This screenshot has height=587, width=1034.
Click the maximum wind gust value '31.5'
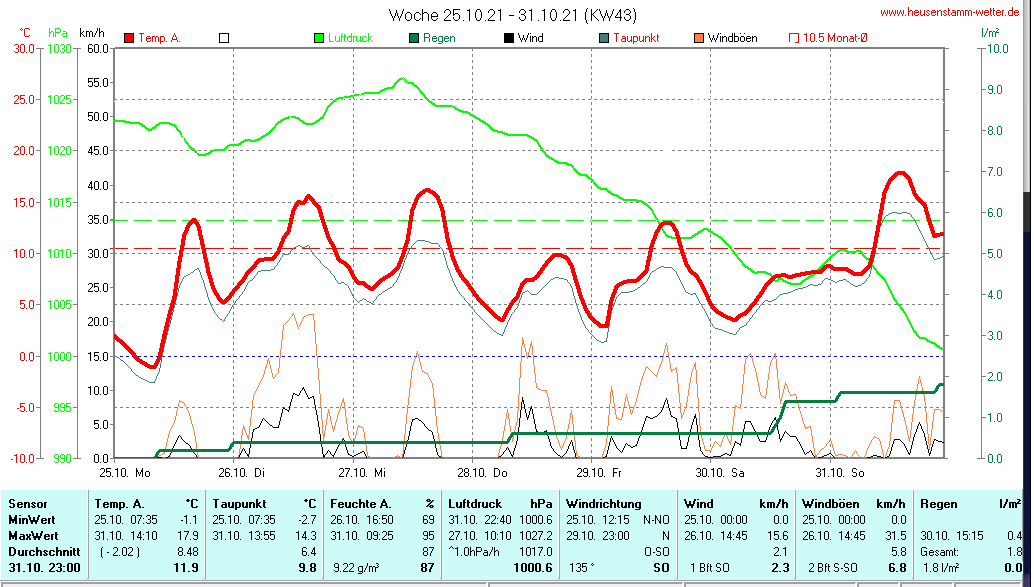896,536
